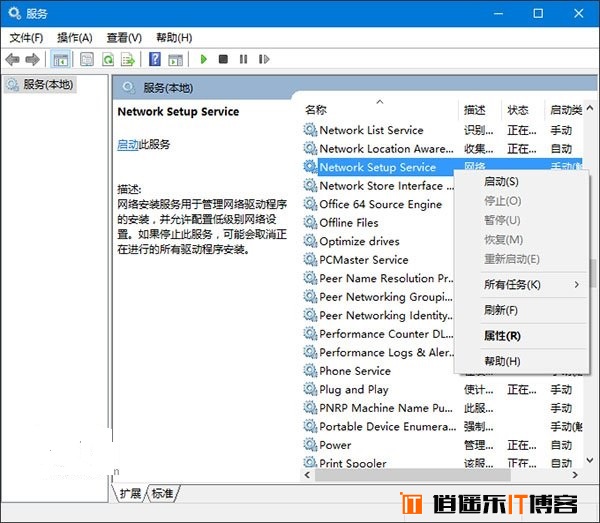Image resolution: width=600 pixels, height=523 pixels.
Task: Choose 启动(S) in the context menu
Action: pos(501,181)
